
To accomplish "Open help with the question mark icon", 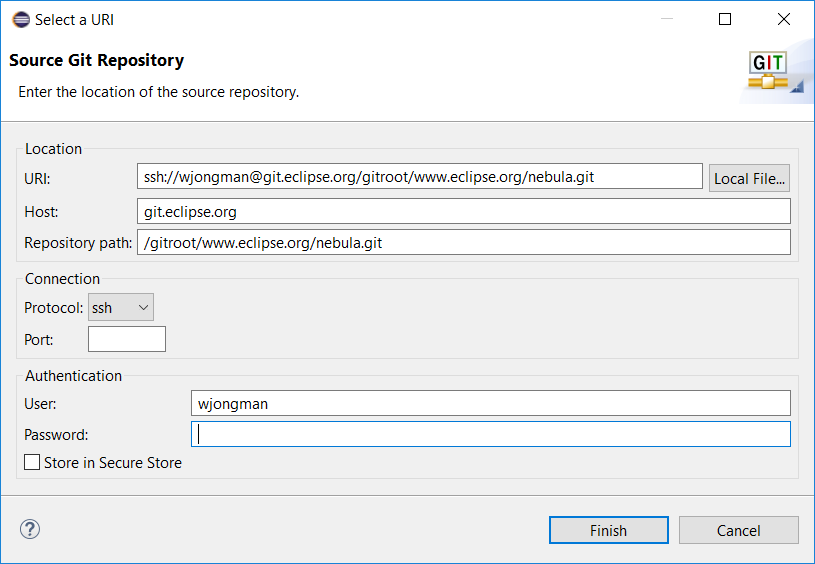I will [30, 529].
